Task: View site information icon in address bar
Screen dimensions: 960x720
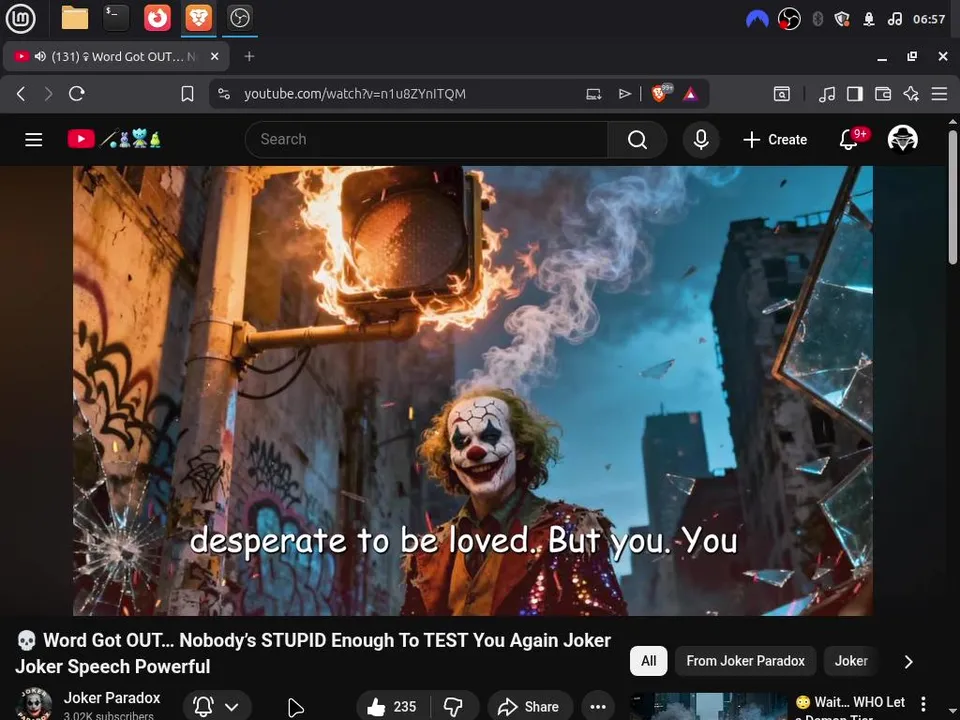Action: pyautogui.click(x=224, y=94)
